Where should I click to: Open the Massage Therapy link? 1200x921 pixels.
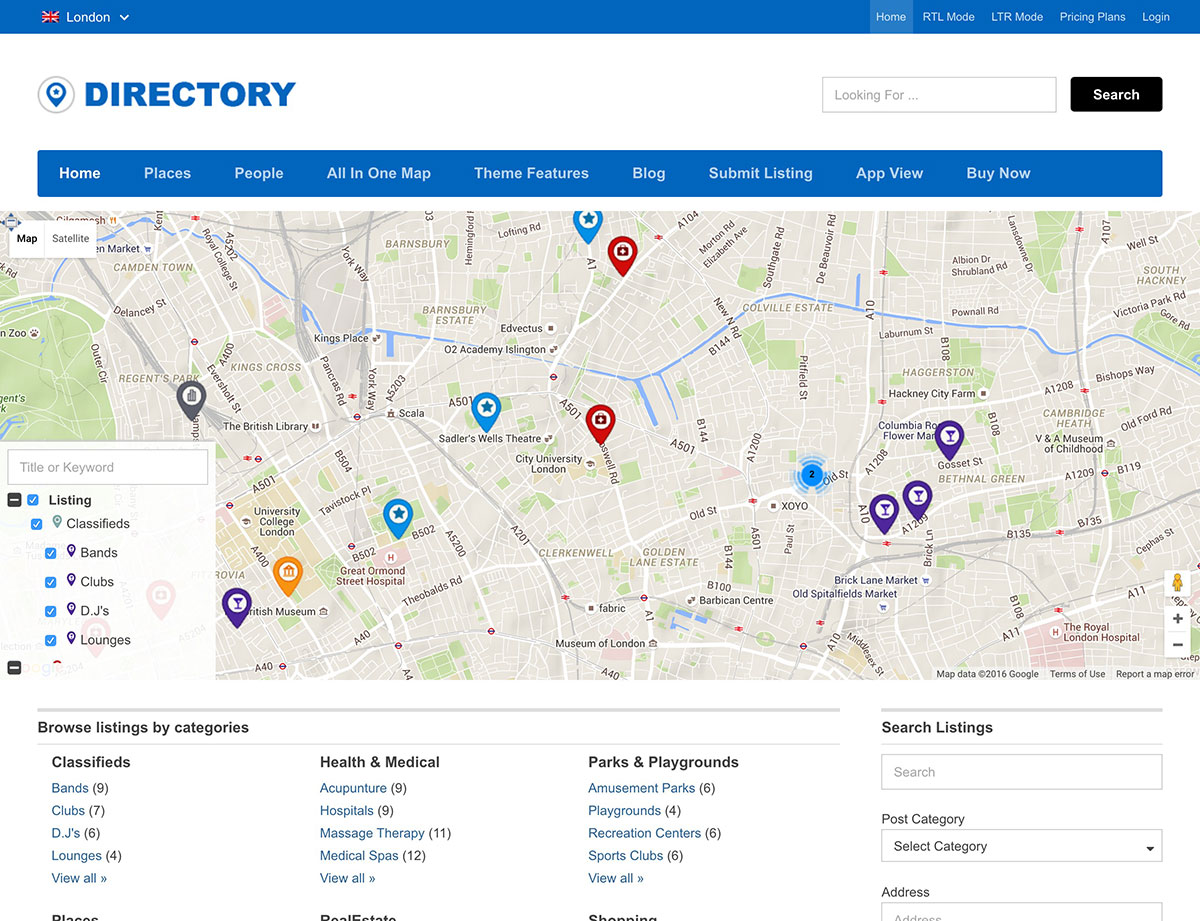(x=372, y=833)
